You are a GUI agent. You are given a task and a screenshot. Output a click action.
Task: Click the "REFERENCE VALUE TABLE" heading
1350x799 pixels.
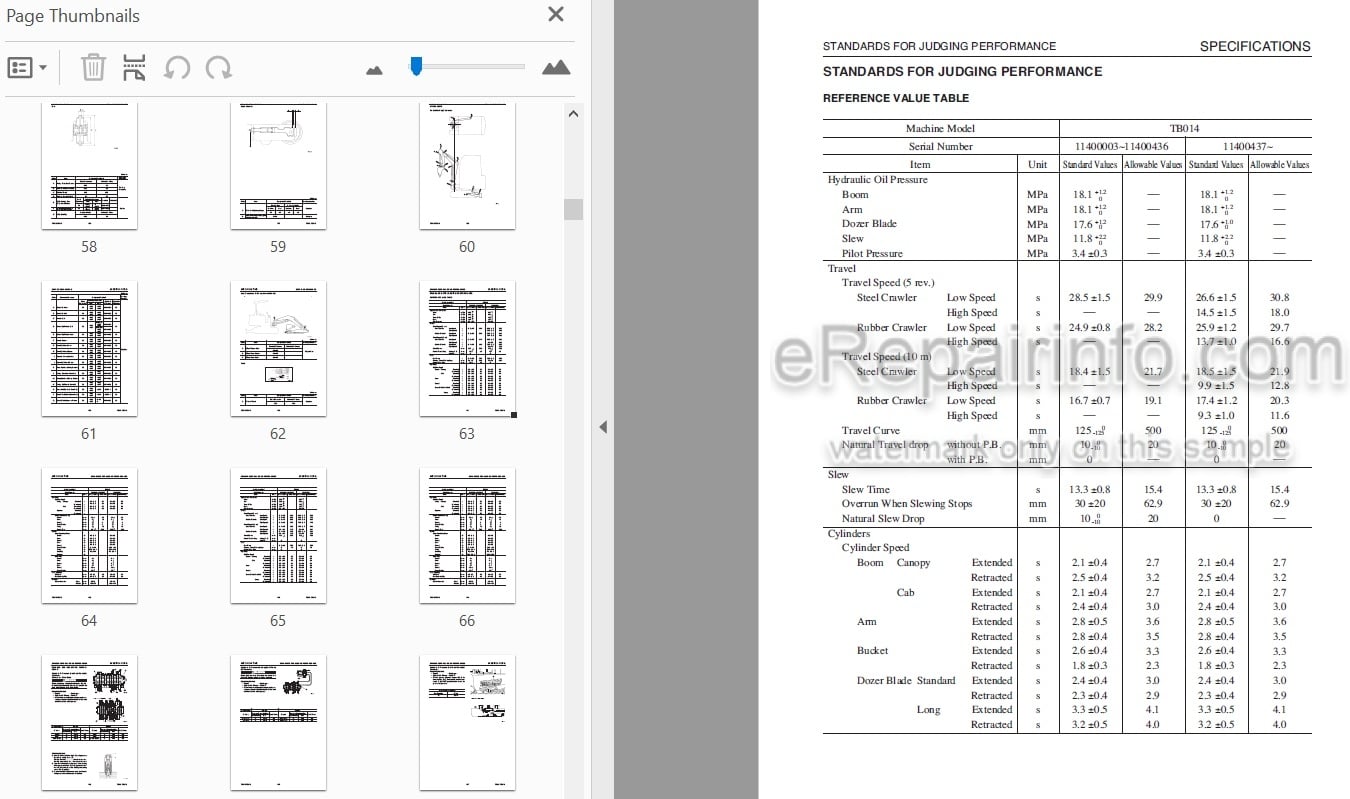click(x=896, y=98)
